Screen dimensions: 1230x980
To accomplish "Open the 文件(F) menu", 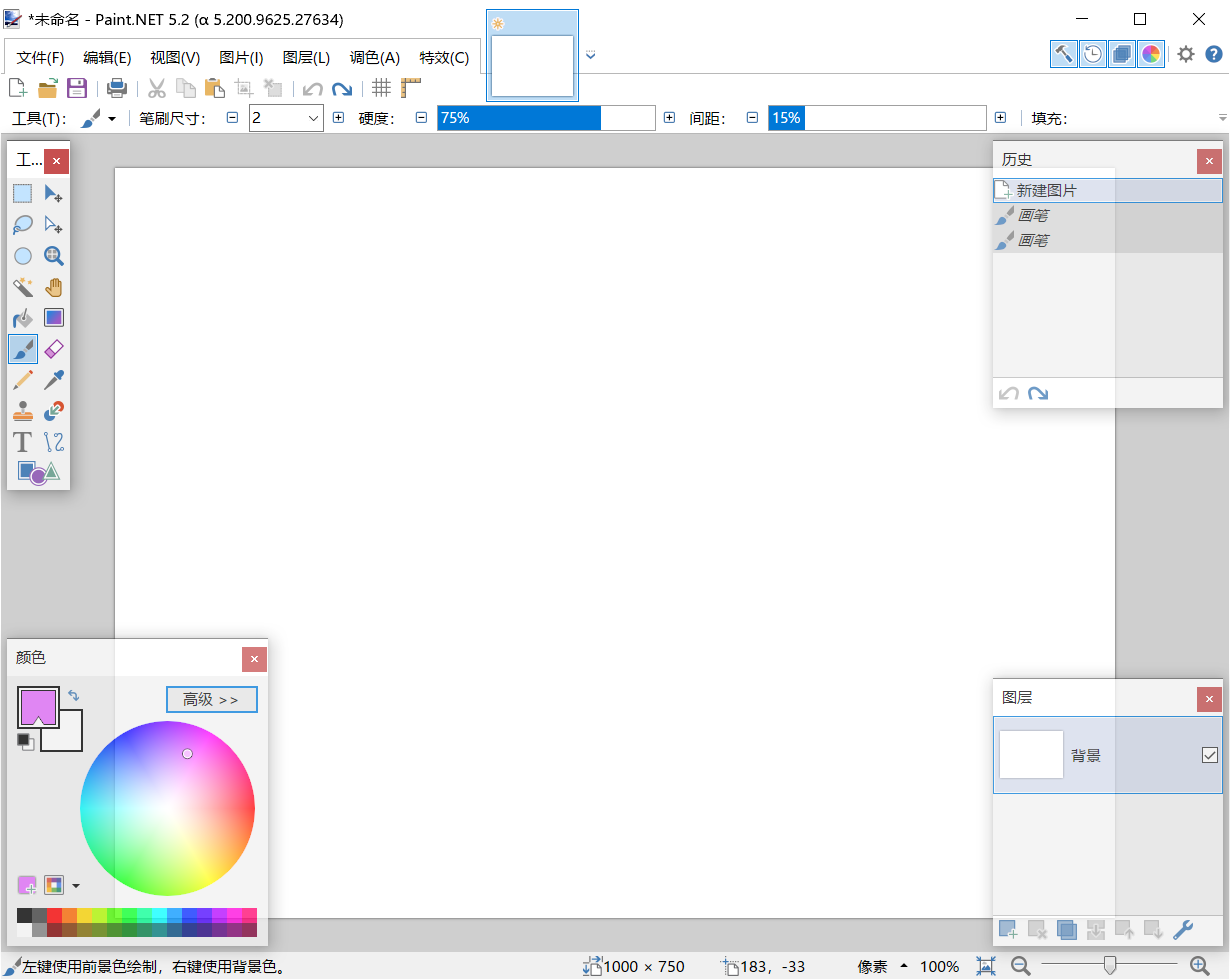I will point(40,58).
